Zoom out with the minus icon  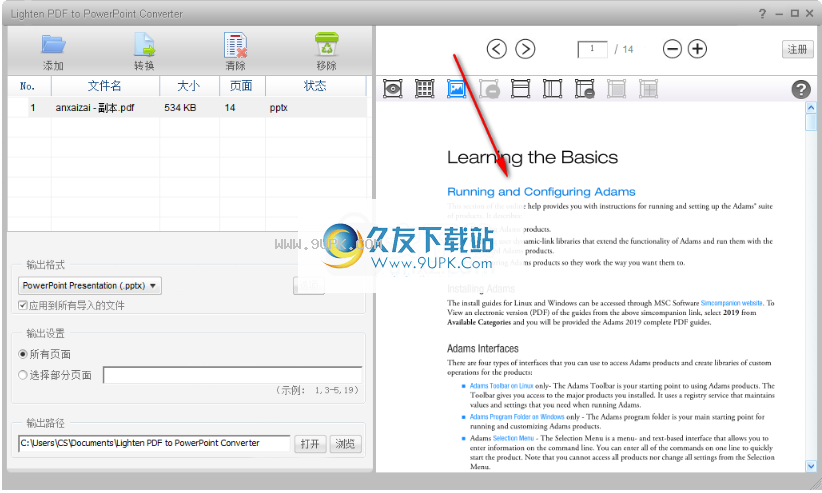(672, 49)
